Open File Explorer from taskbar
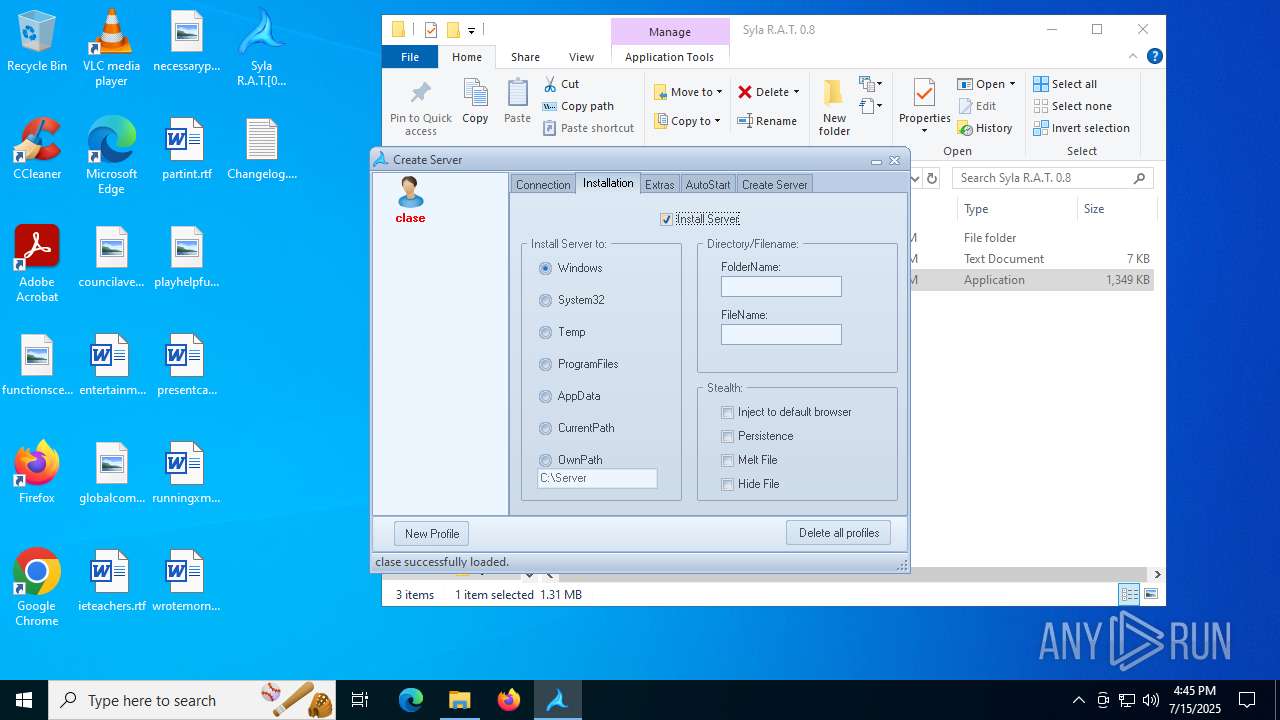 [459, 700]
